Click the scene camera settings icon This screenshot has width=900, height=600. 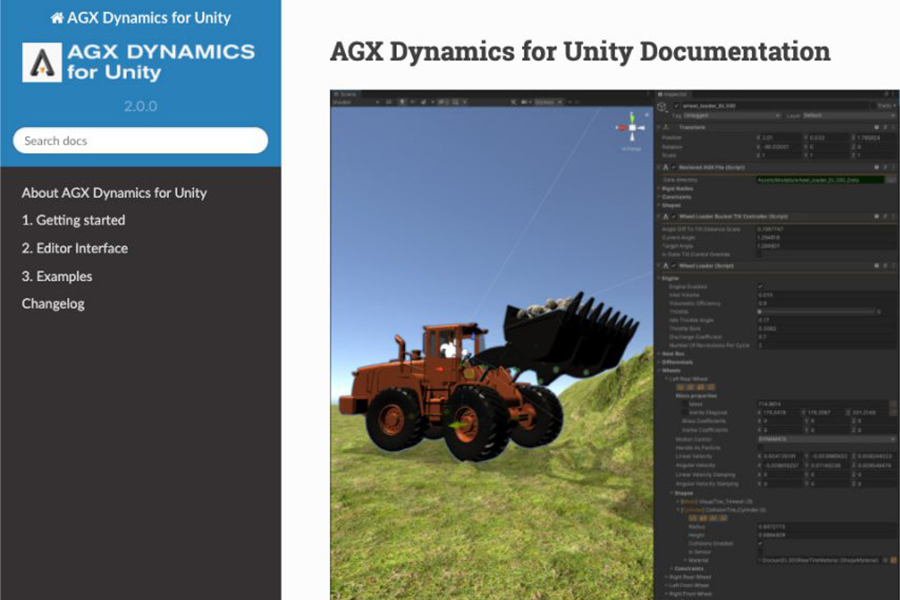[x=526, y=102]
